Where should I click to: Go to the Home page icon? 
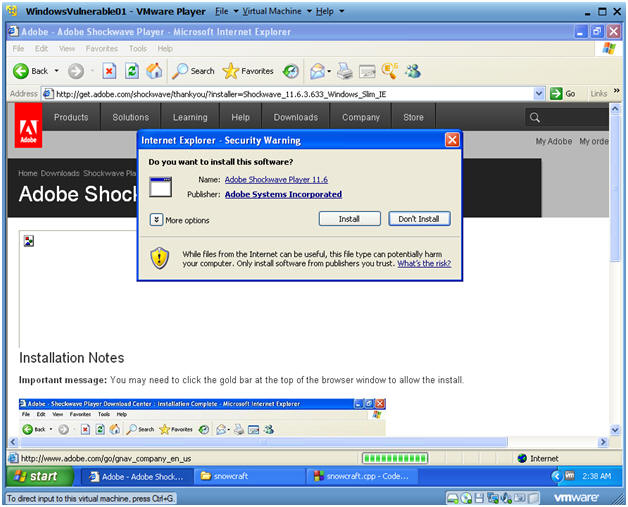click(154, 71)
